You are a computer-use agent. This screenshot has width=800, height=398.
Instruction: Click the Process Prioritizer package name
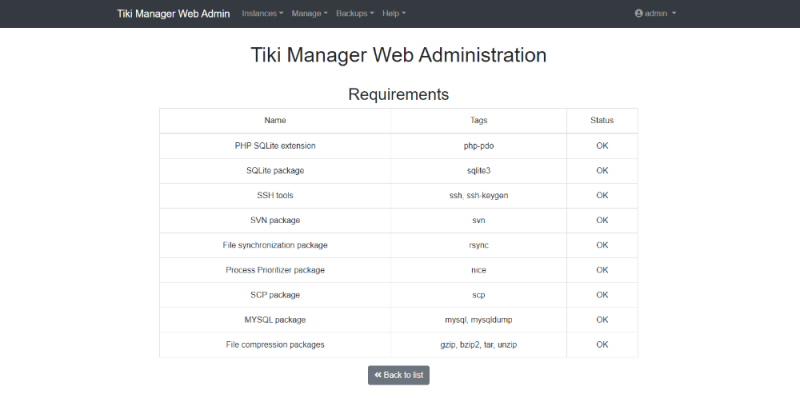pos(275,270)
